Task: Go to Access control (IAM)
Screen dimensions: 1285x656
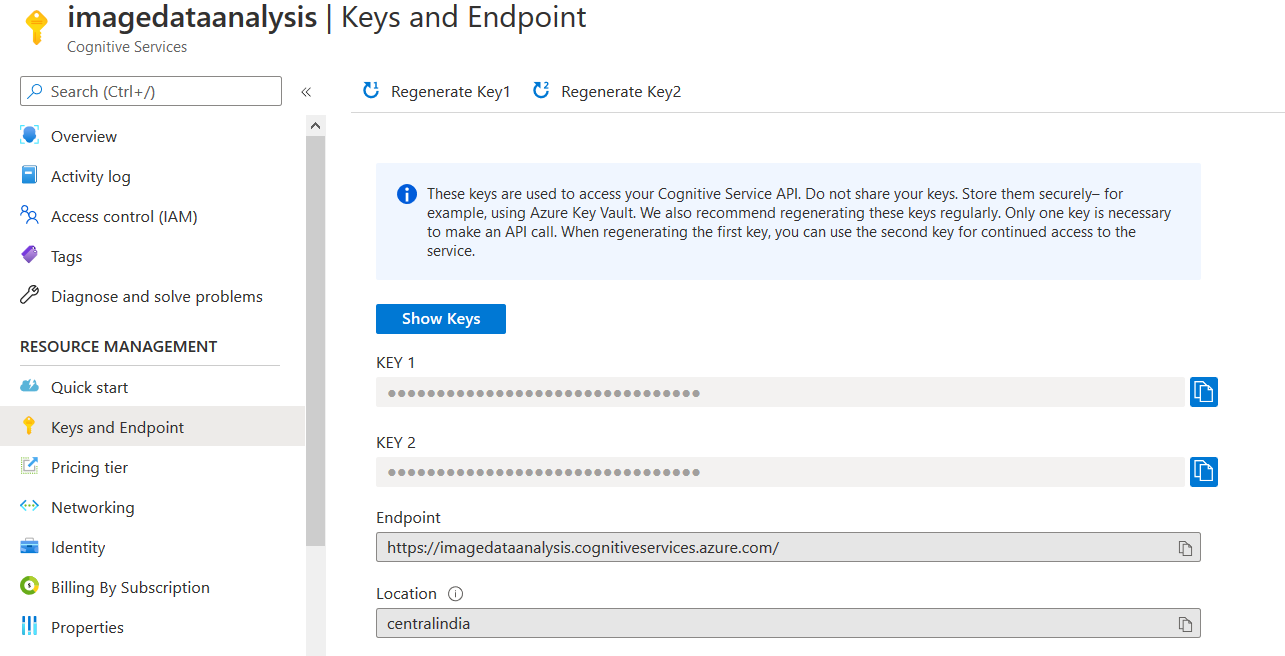Action: [x=124, y=217]
